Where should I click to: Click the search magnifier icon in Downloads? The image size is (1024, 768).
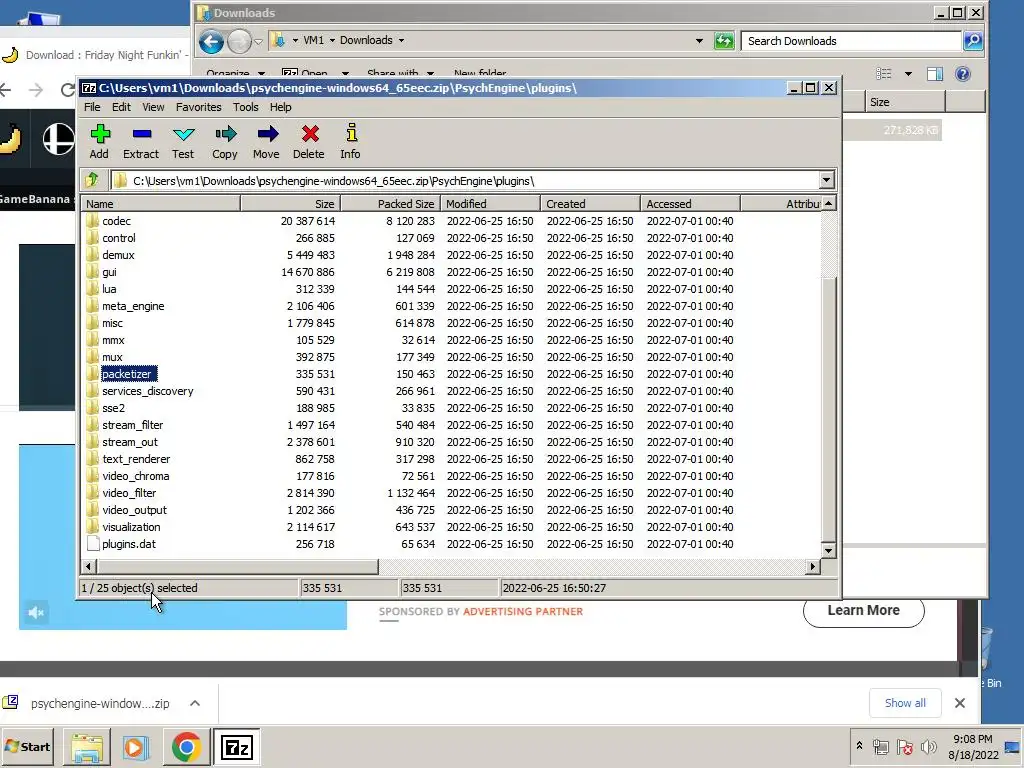point(973,40)
